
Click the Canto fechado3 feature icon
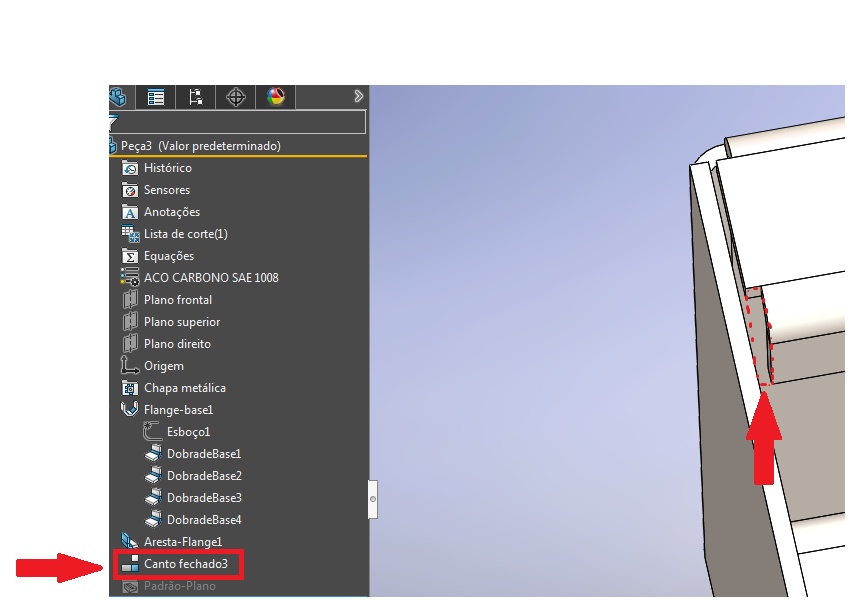pyautogui.click(x=130, y=564)
